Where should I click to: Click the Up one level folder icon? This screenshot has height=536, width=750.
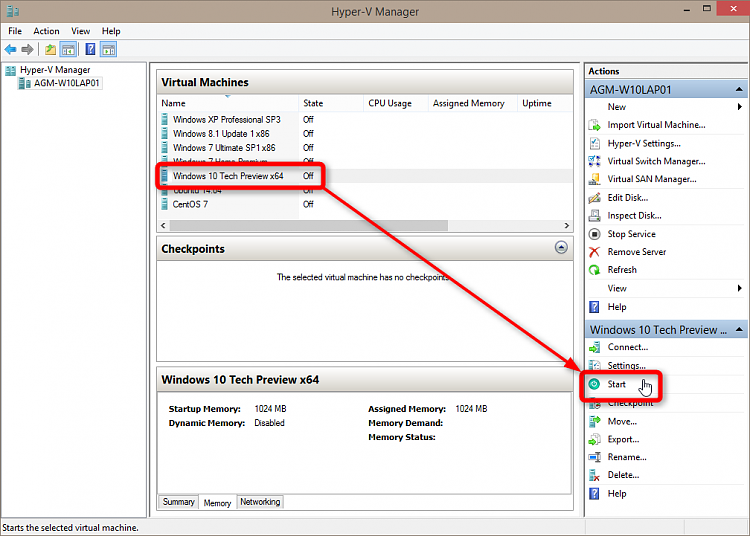click(x=50, y=49)
